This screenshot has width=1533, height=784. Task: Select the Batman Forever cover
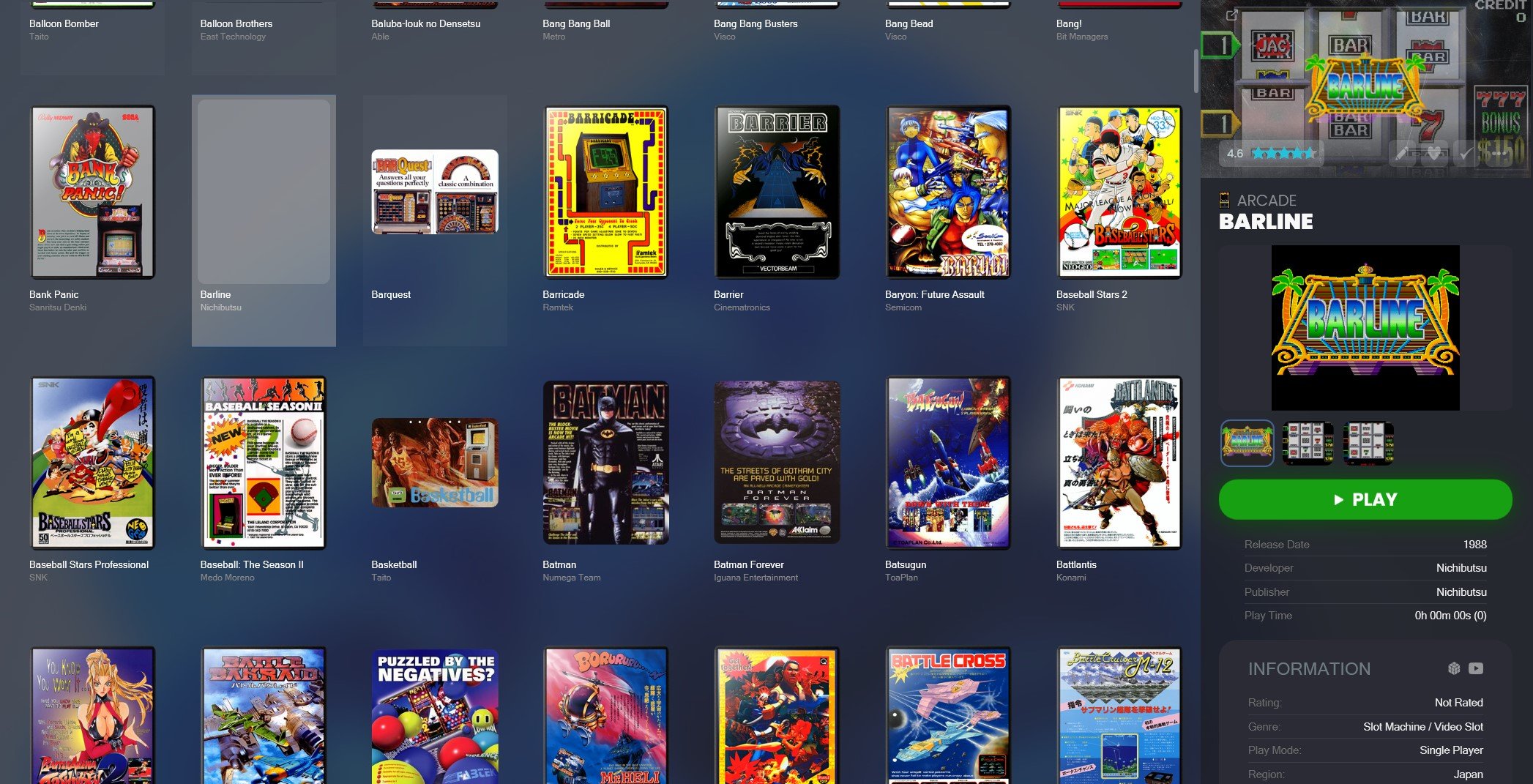(x=777, y=463)
